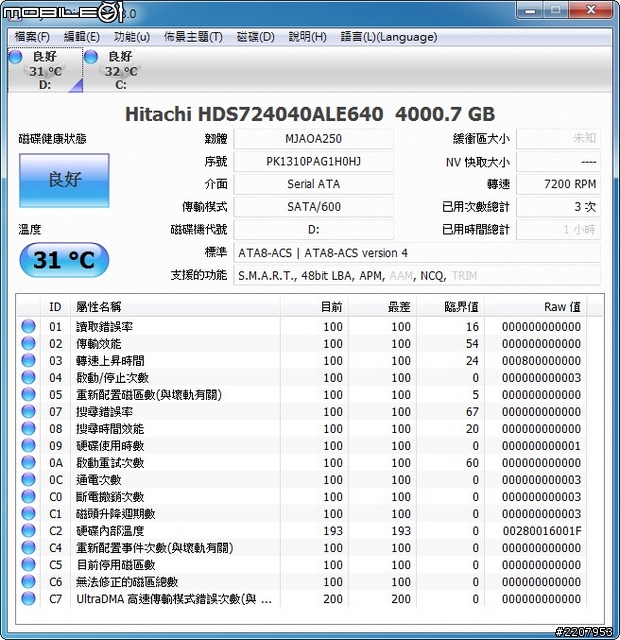Click the status orb for C0 斷電撤銷次數
The height and width of the screenshot is (640, 620).
point(28,497)
